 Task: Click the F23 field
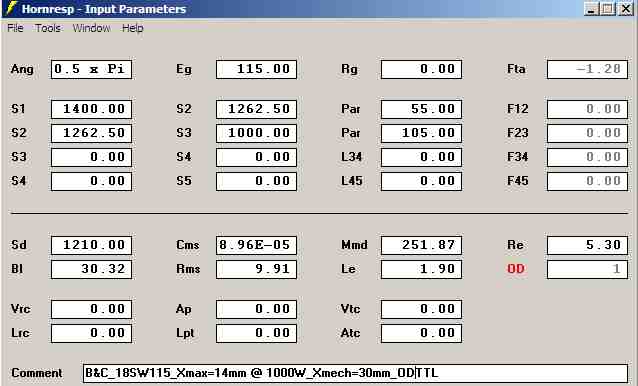tap(588, 133)
